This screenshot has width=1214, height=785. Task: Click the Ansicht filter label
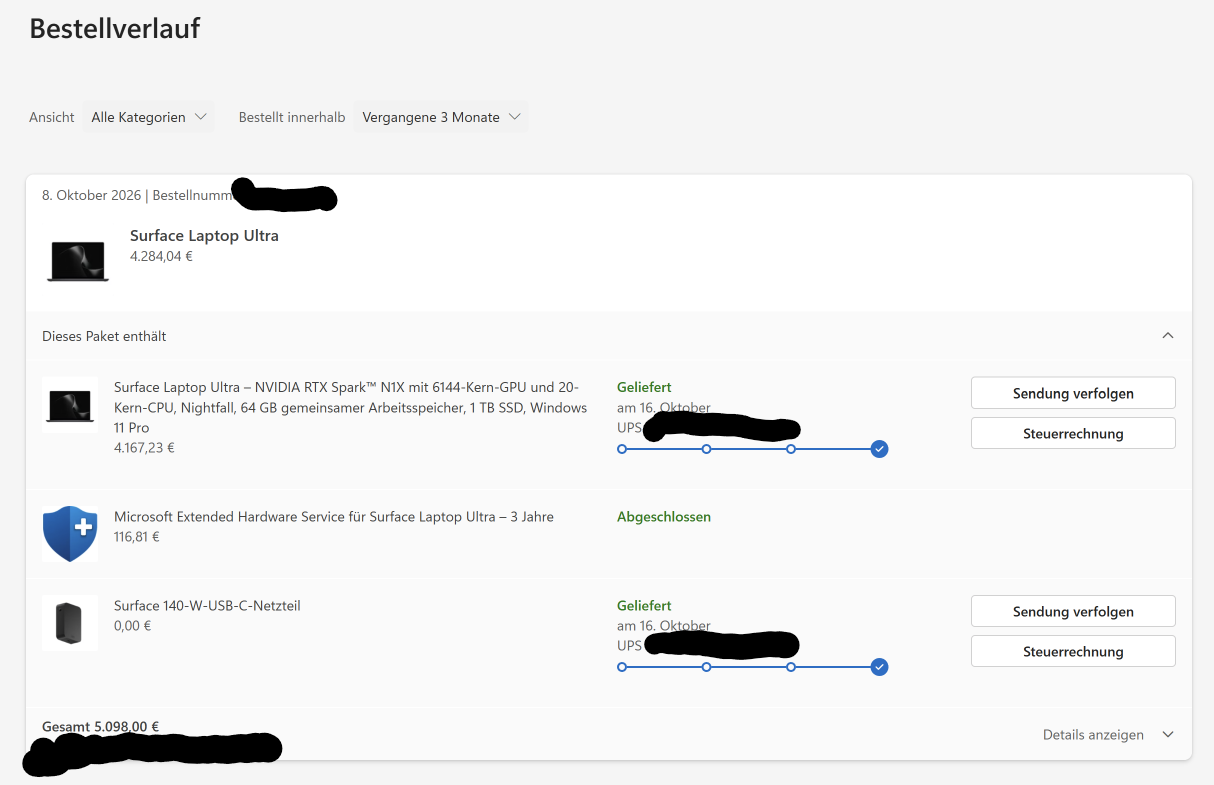coord(52,117)
